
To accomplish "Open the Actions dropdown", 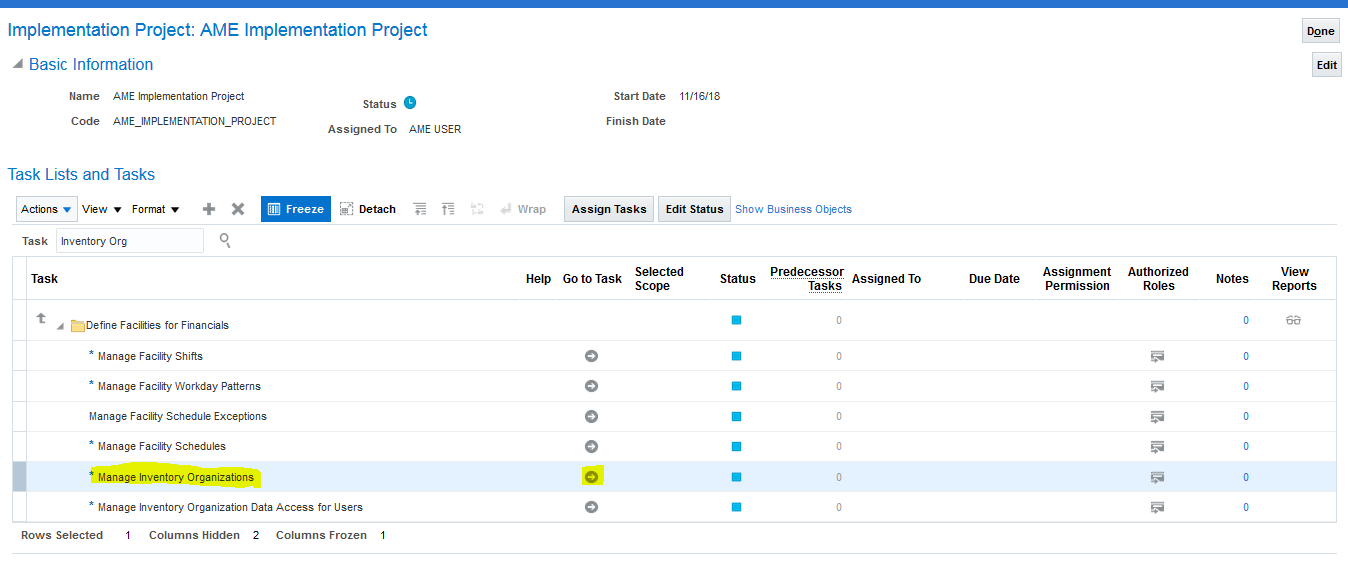I will click(x=47, y=209).
